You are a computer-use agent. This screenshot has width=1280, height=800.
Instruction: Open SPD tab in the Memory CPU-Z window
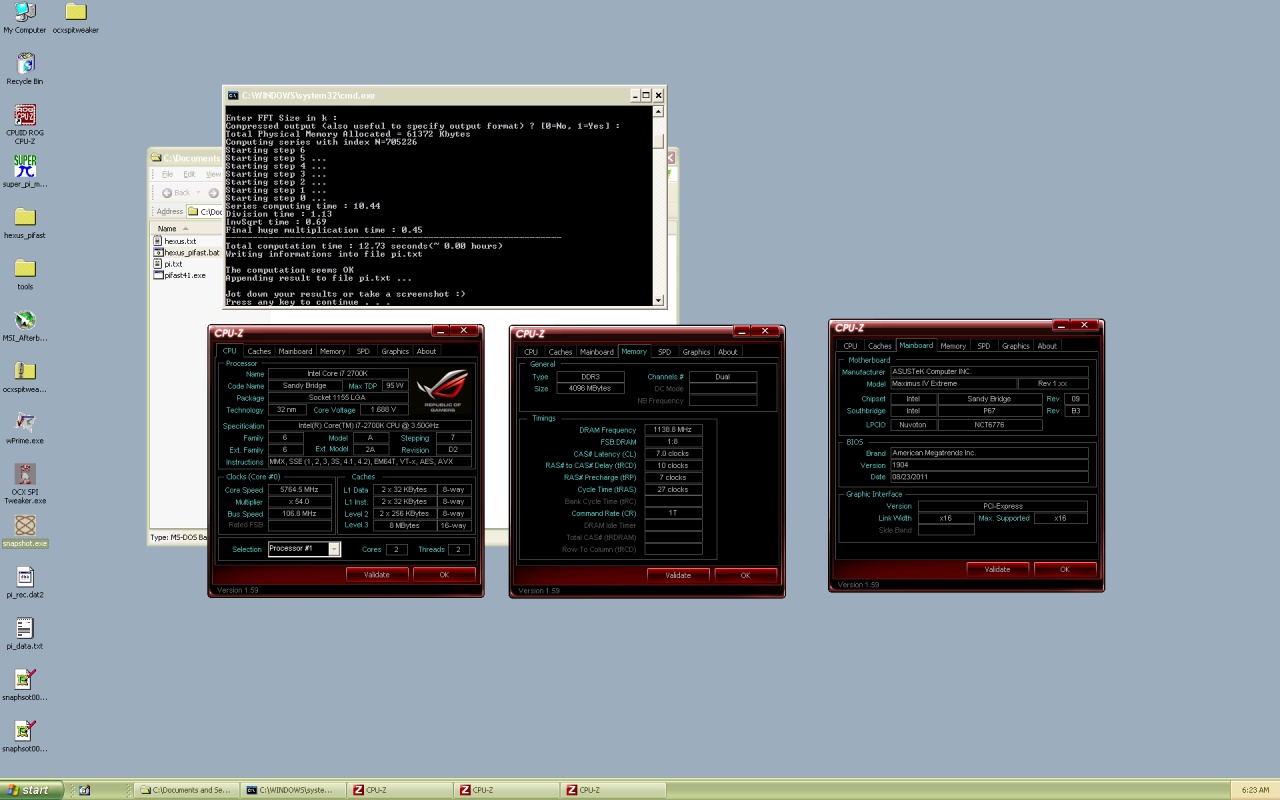664,352
